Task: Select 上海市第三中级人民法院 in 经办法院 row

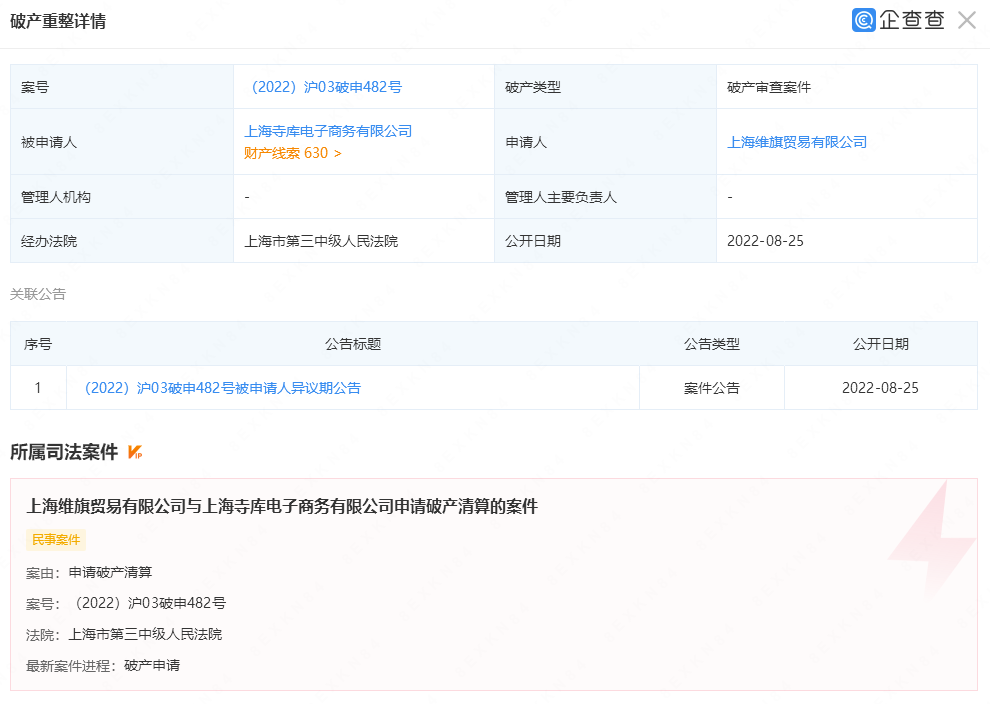Action: (x=321, y=241)
